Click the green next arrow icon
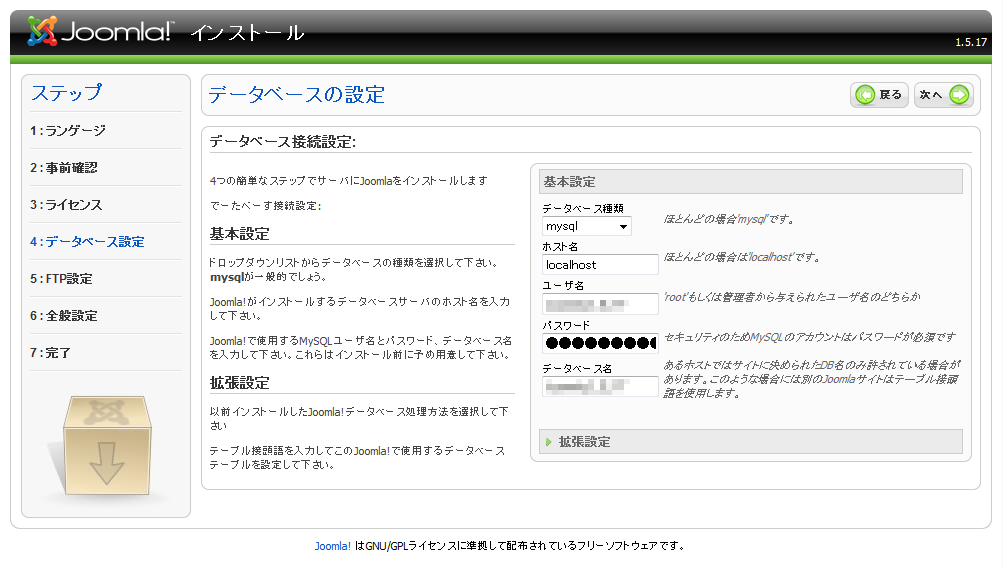Viewport: 1003px width, 568px height. click(x=959, y=95)
